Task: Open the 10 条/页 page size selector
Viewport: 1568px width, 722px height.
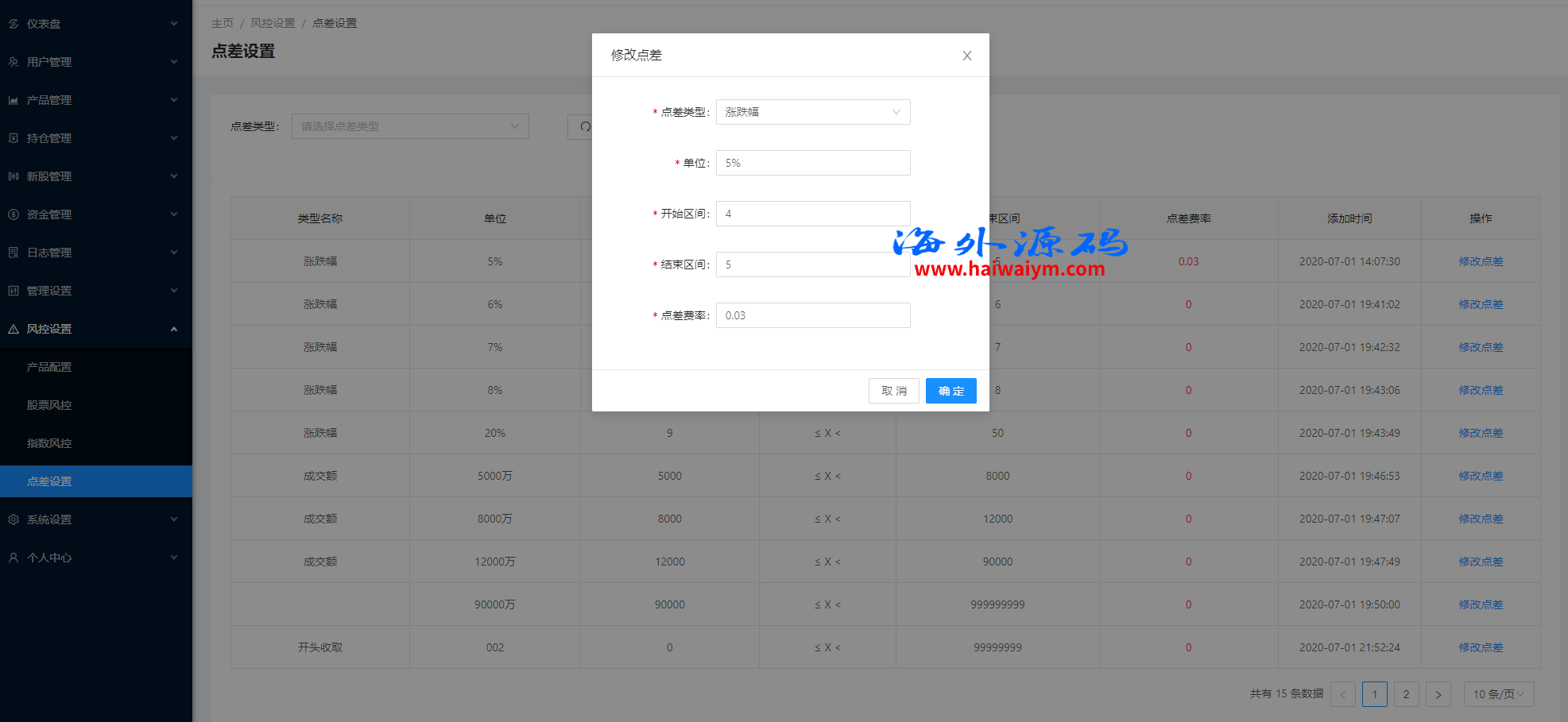Action: (x=1498, y=694)
